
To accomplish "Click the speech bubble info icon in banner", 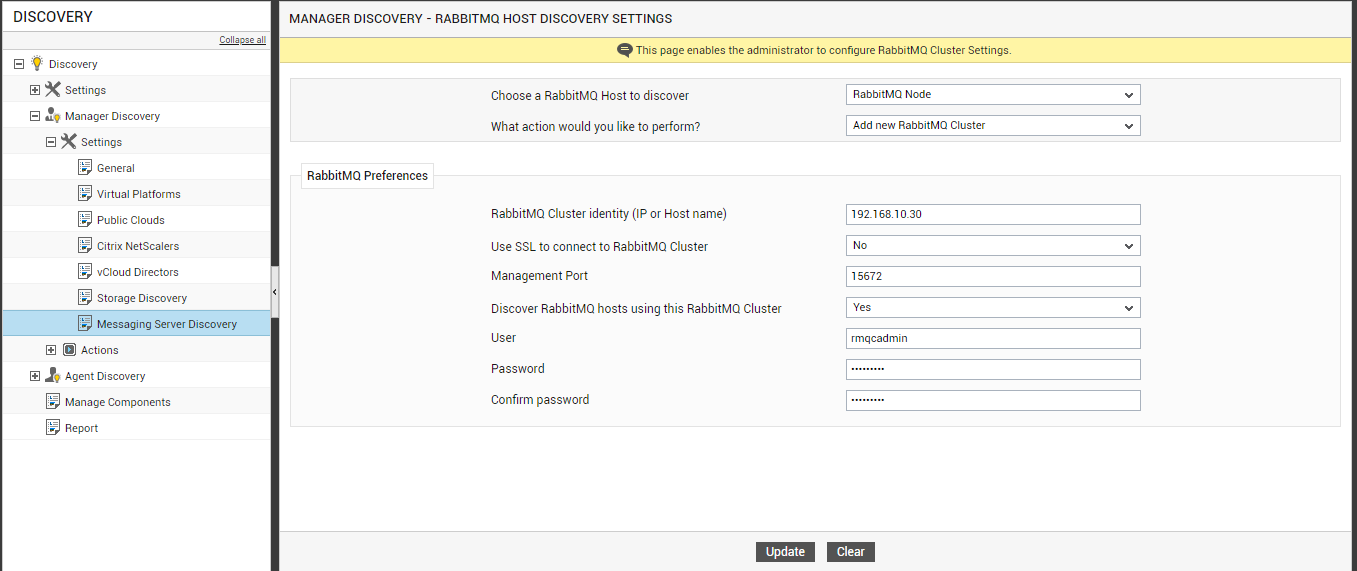I will (x=625, y=50).
